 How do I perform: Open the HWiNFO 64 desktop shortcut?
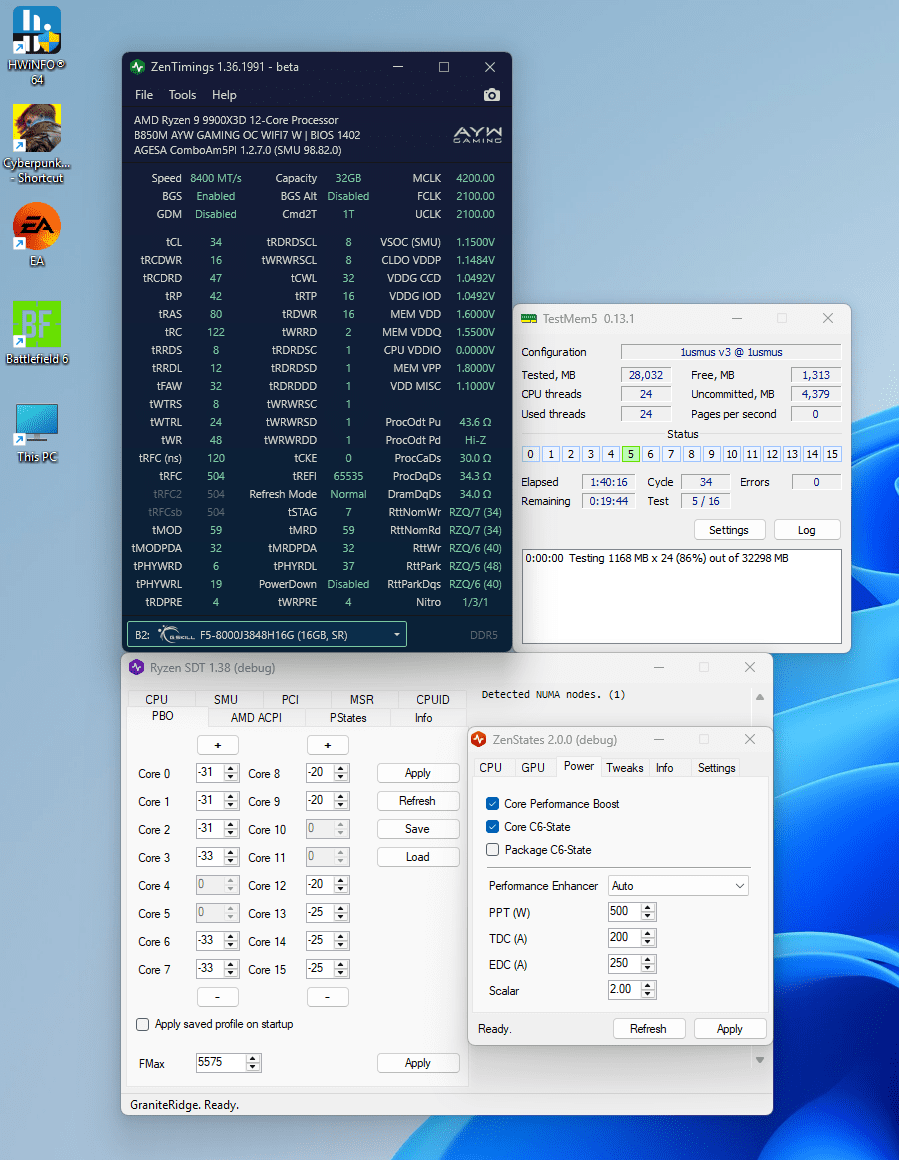click(x=37, y=31)
